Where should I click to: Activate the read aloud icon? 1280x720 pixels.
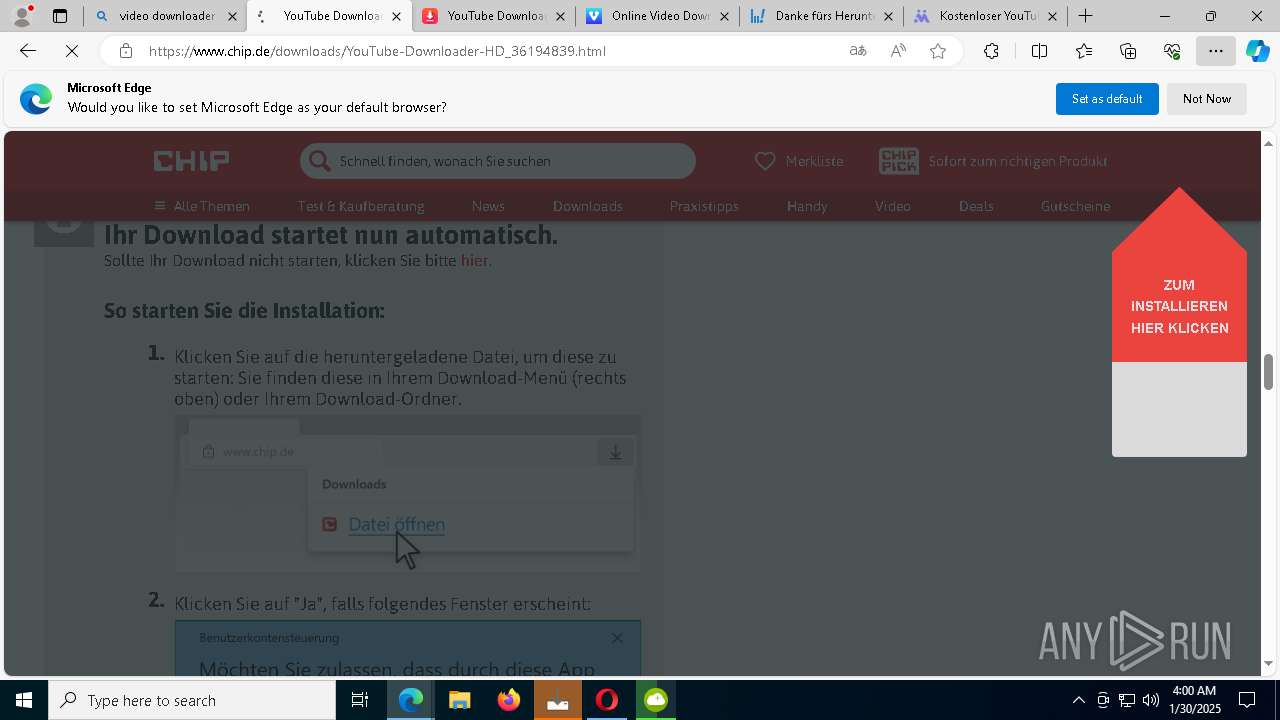pyautogui.click(x=898, y=51)
